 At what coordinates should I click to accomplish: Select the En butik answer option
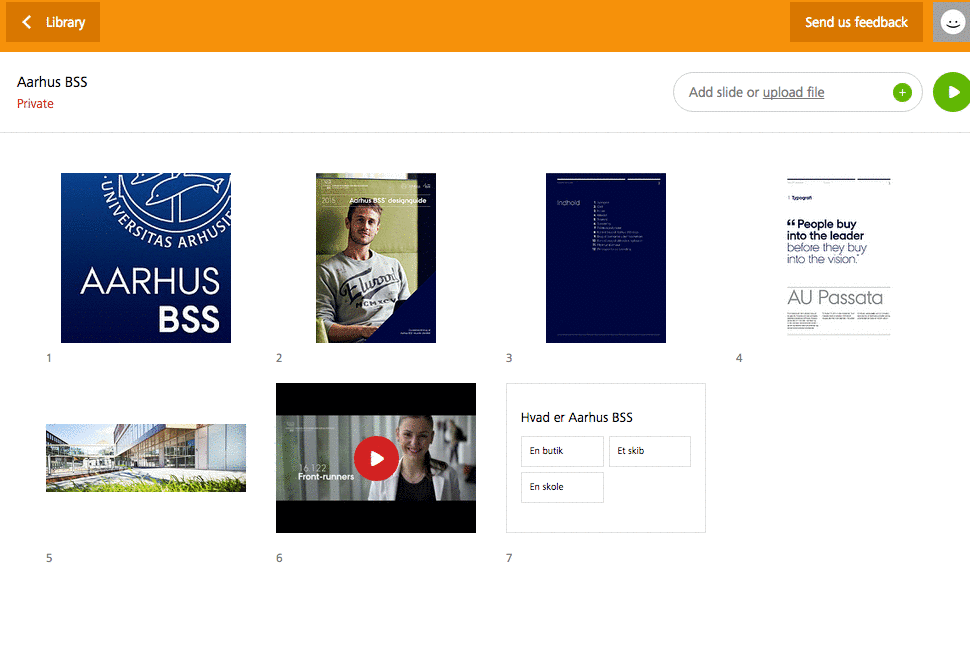click(x=562, y=451)
